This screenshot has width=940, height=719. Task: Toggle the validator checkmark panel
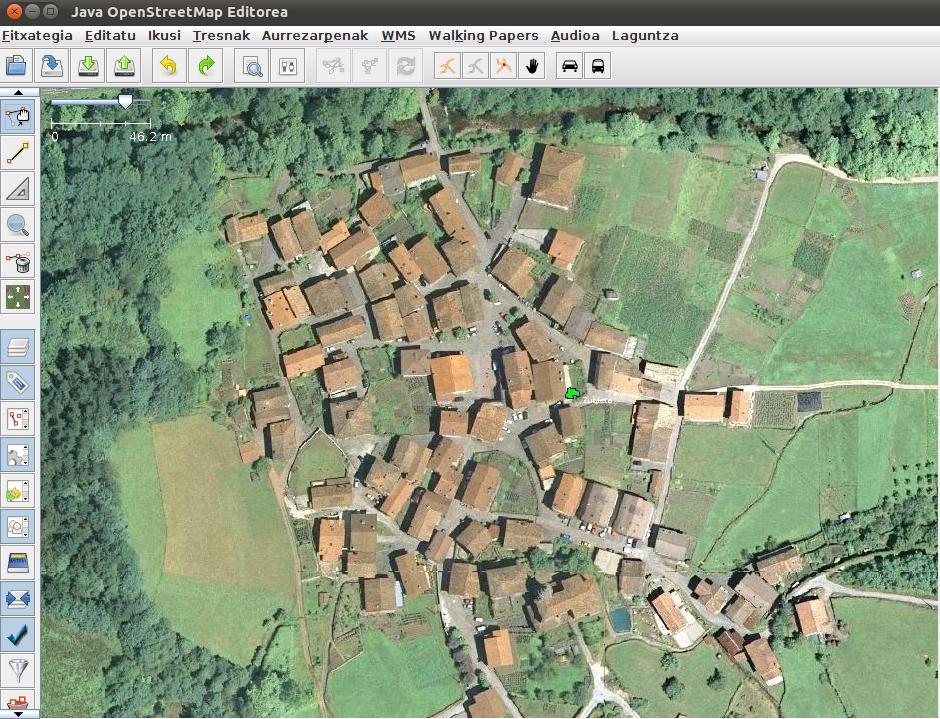(18, 635)
